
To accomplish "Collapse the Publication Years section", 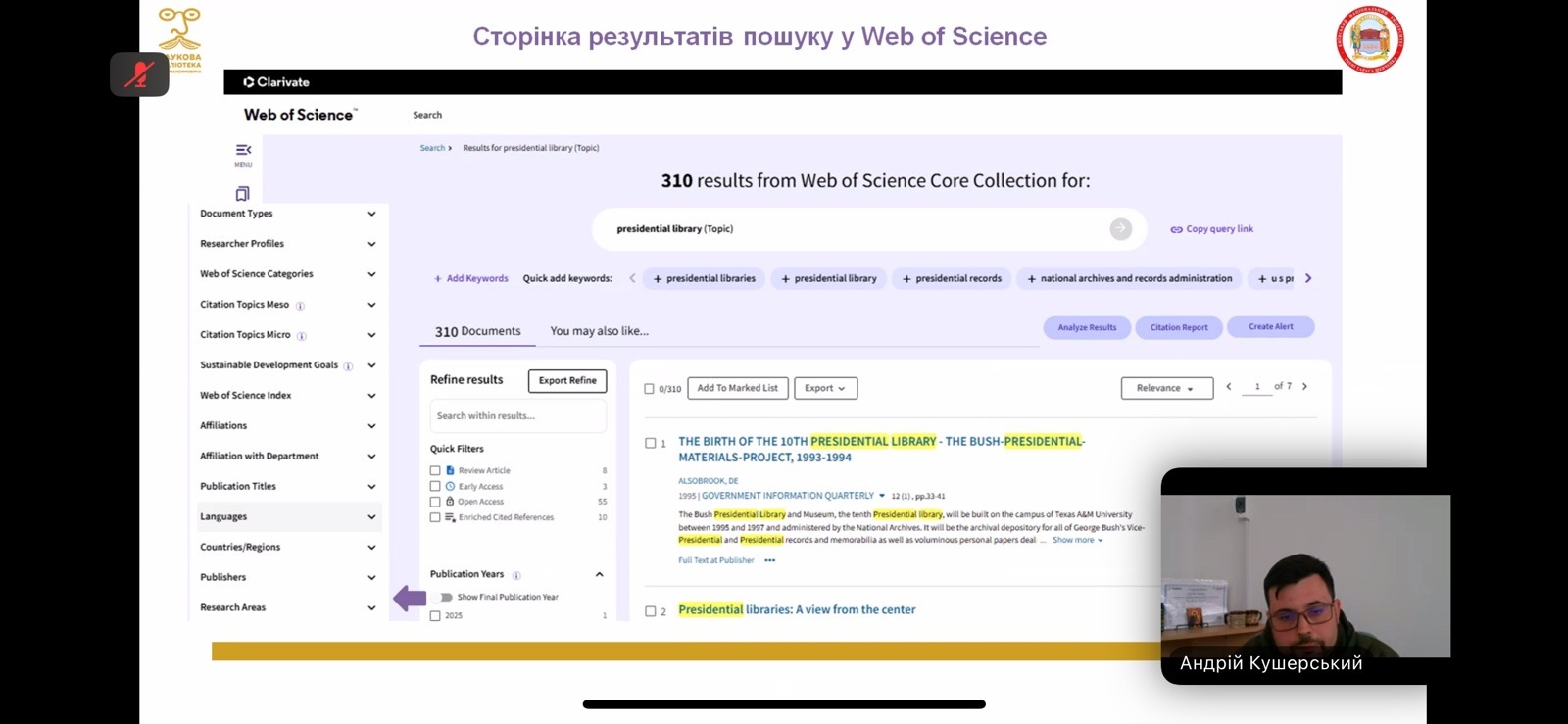I will (599, 575).
